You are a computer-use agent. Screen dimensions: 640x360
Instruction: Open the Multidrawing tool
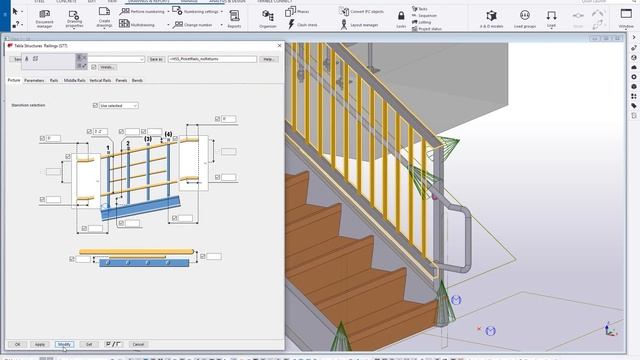click(137, 24)
